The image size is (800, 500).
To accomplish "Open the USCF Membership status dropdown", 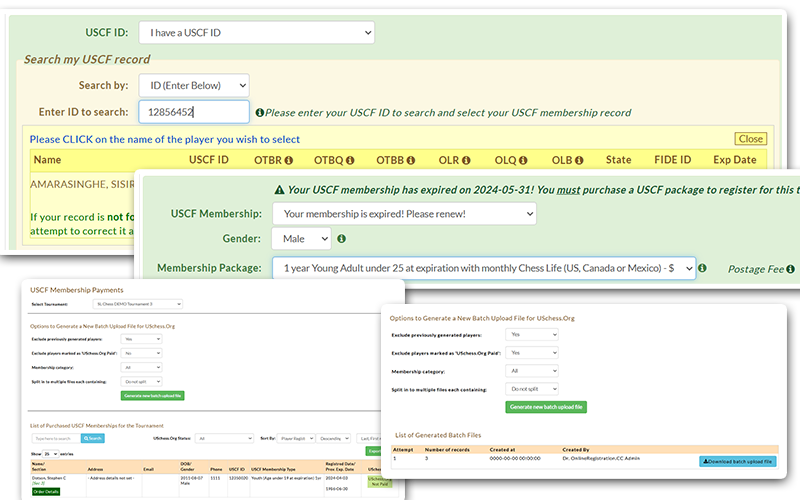I will 404,213.
